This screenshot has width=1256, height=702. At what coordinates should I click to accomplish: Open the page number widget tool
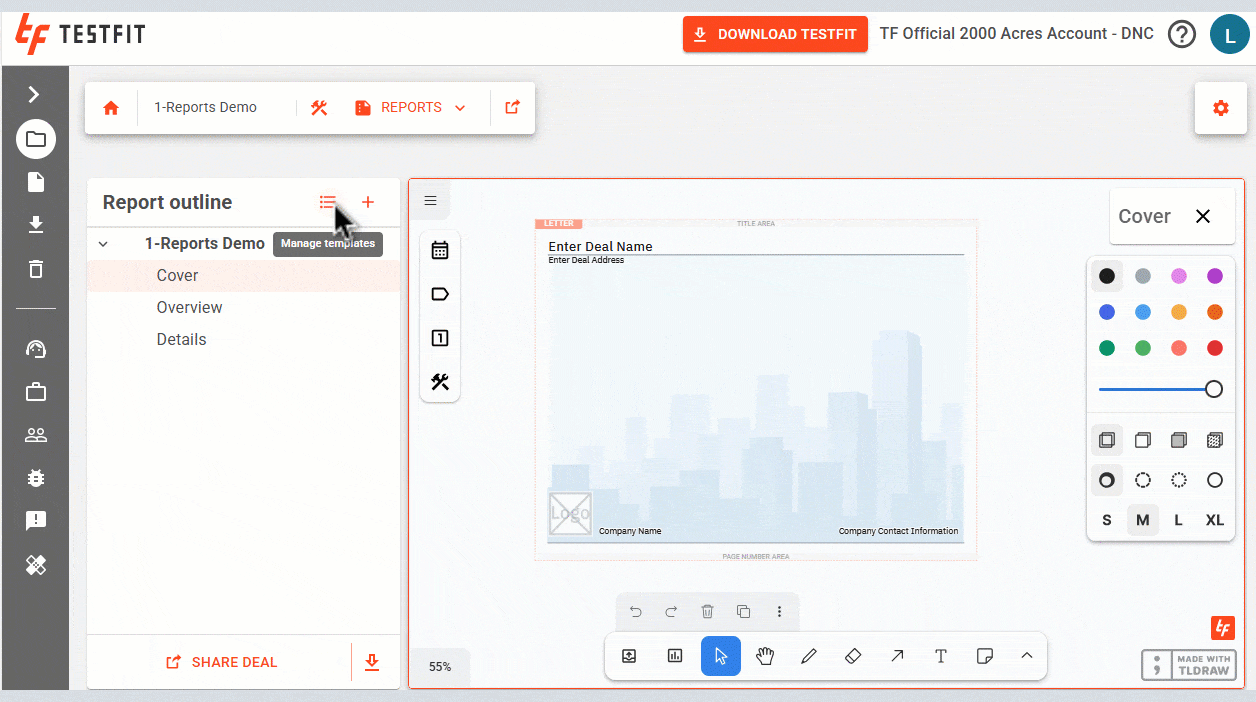pos(439,338)
